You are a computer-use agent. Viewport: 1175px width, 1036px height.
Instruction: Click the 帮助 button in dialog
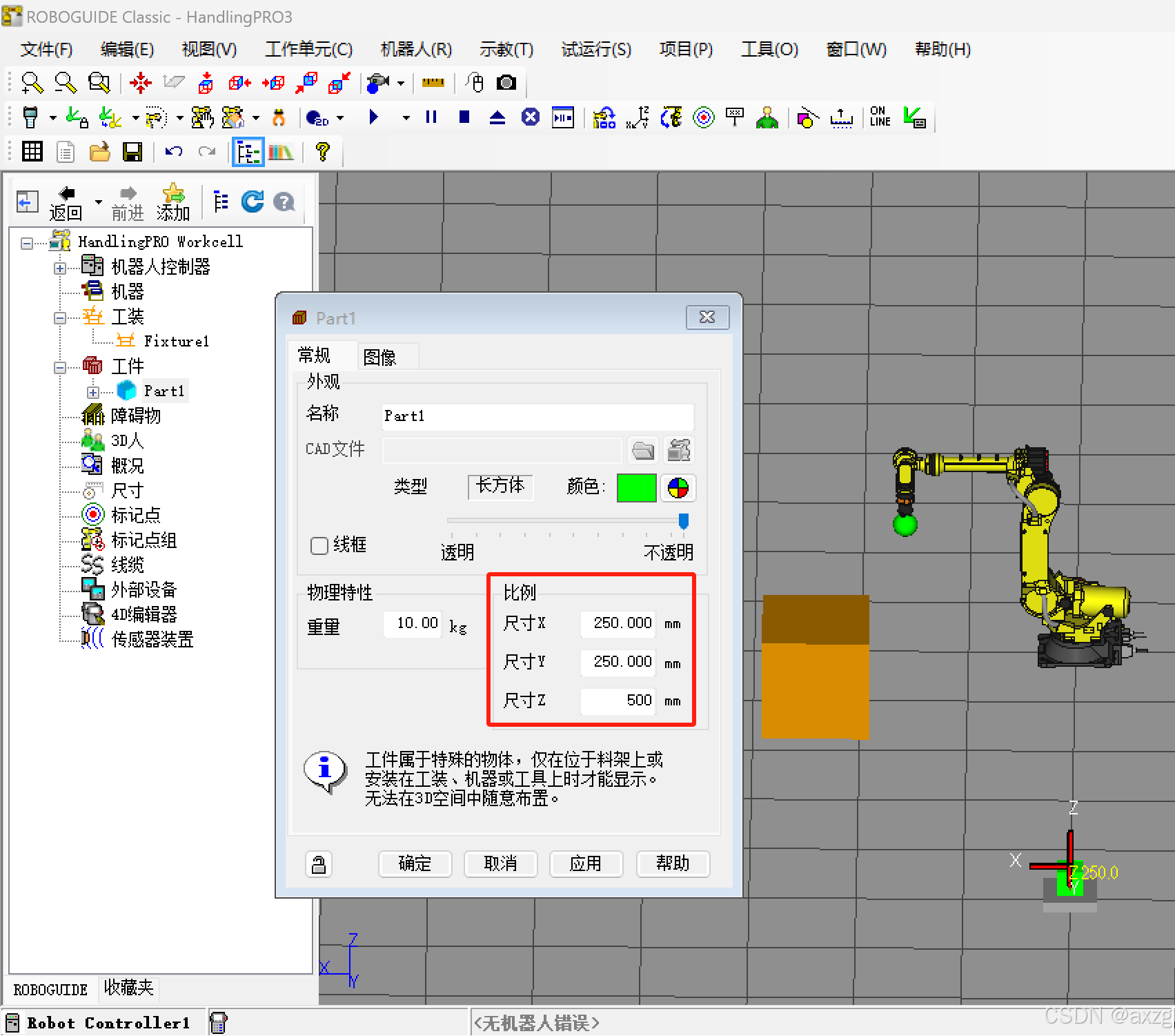coord(673,863)
